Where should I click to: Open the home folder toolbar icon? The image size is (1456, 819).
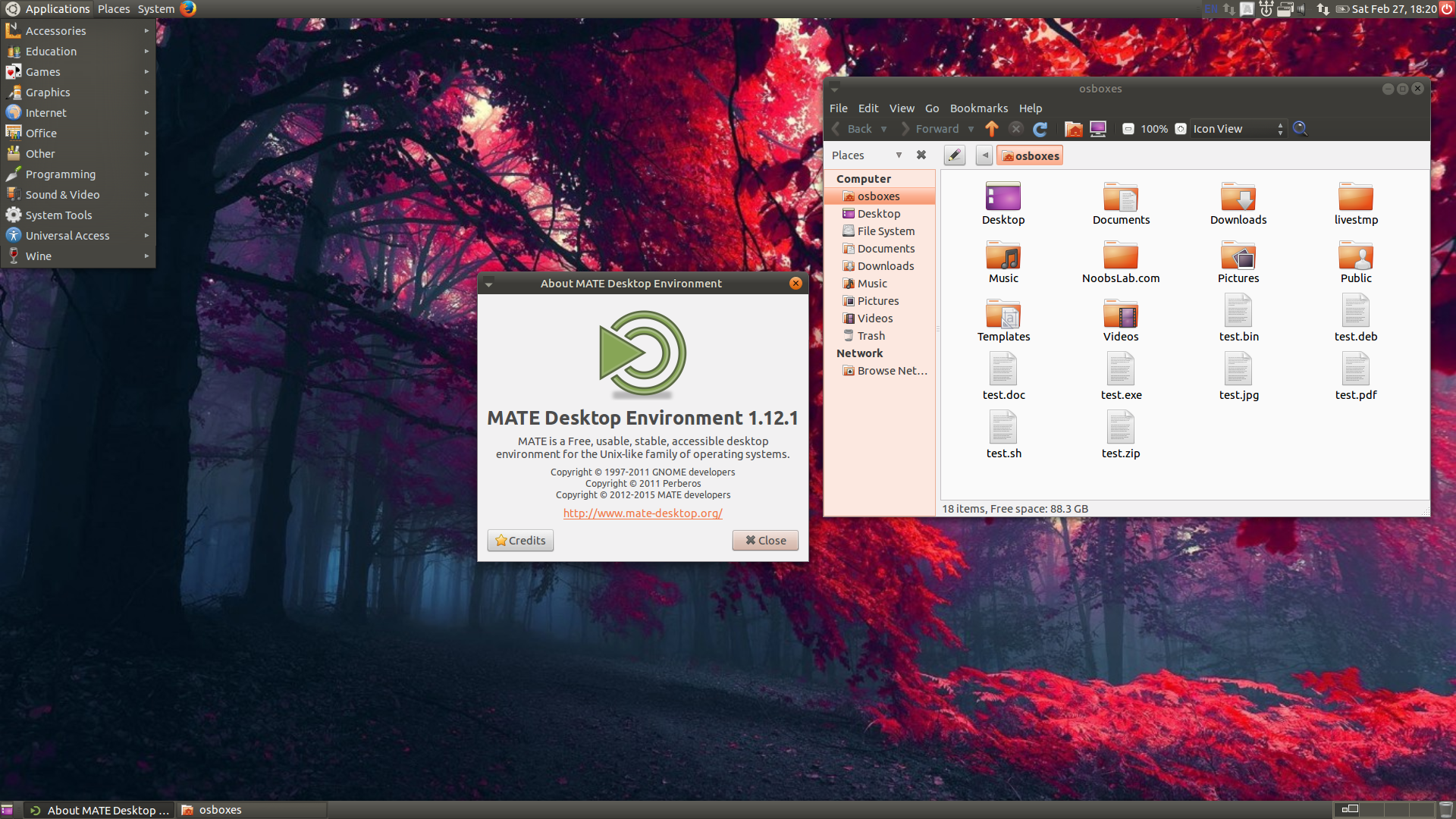coord(1073,129)
